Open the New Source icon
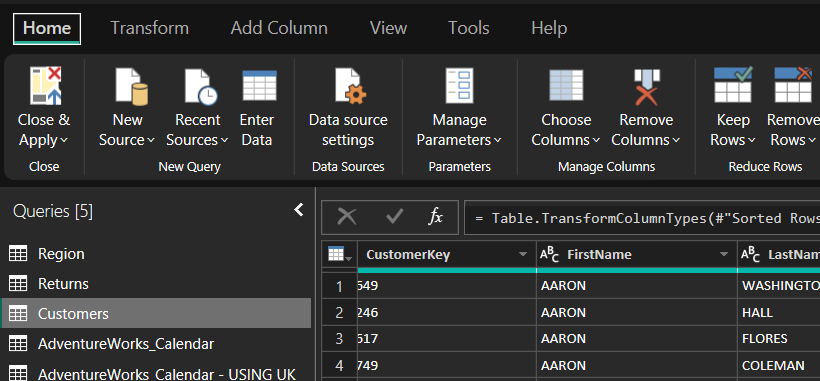Viewport: 820px width, 381px height. coord(131,86)
